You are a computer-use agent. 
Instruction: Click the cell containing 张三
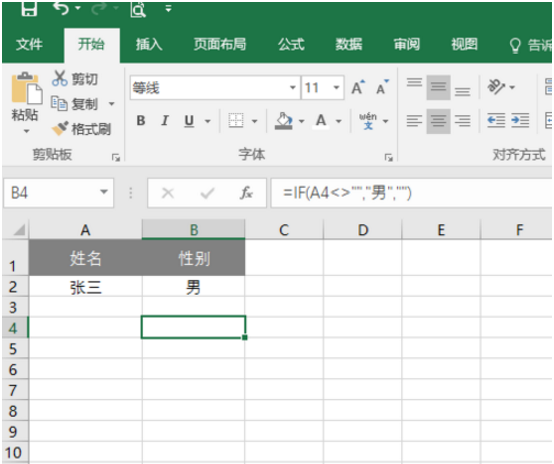pyautogui.click(x=86, y=287)
